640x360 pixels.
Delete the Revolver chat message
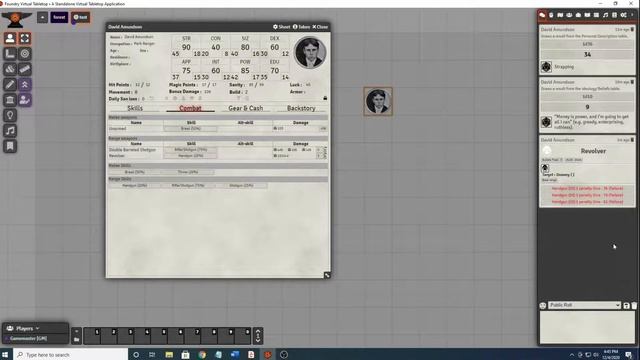(x=633, y=140)
